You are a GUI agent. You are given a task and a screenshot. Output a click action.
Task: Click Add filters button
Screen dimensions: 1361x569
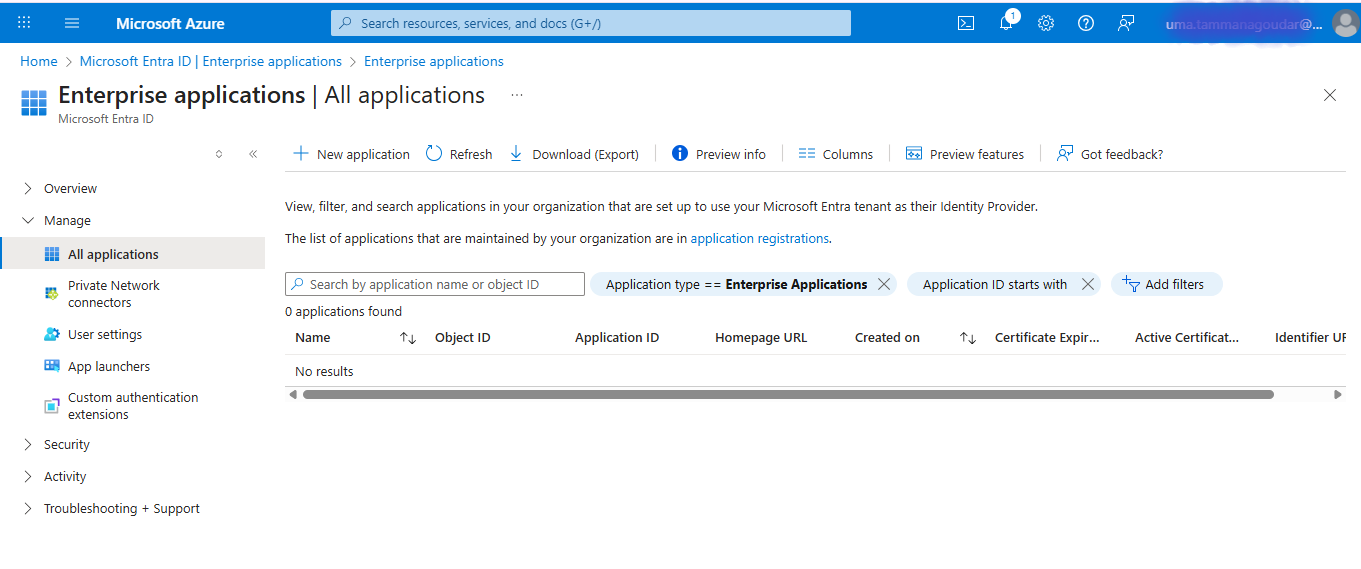[1167, 284]
